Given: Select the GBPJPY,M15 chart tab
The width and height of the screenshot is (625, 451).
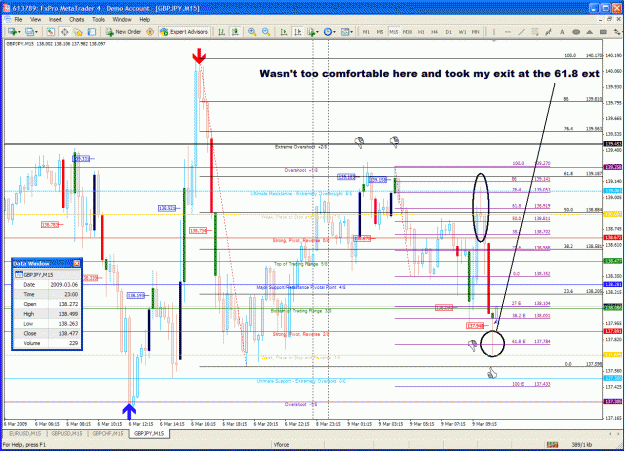Looking at the screenshot, I should coord(149,433).
